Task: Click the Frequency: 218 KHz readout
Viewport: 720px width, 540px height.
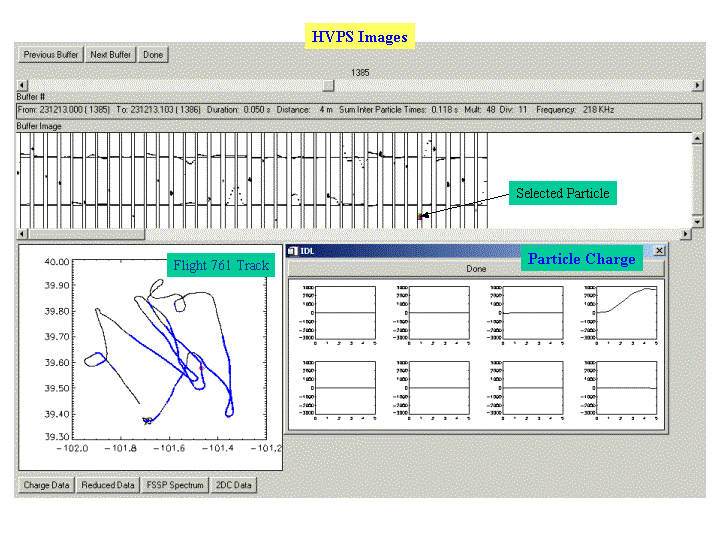Action: coord(575,110)
